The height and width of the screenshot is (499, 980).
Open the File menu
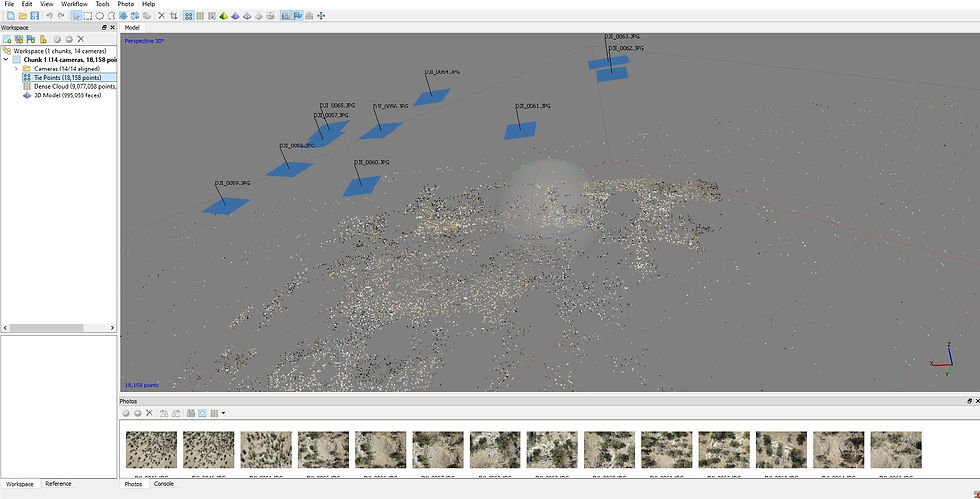[x=9, y=4]
